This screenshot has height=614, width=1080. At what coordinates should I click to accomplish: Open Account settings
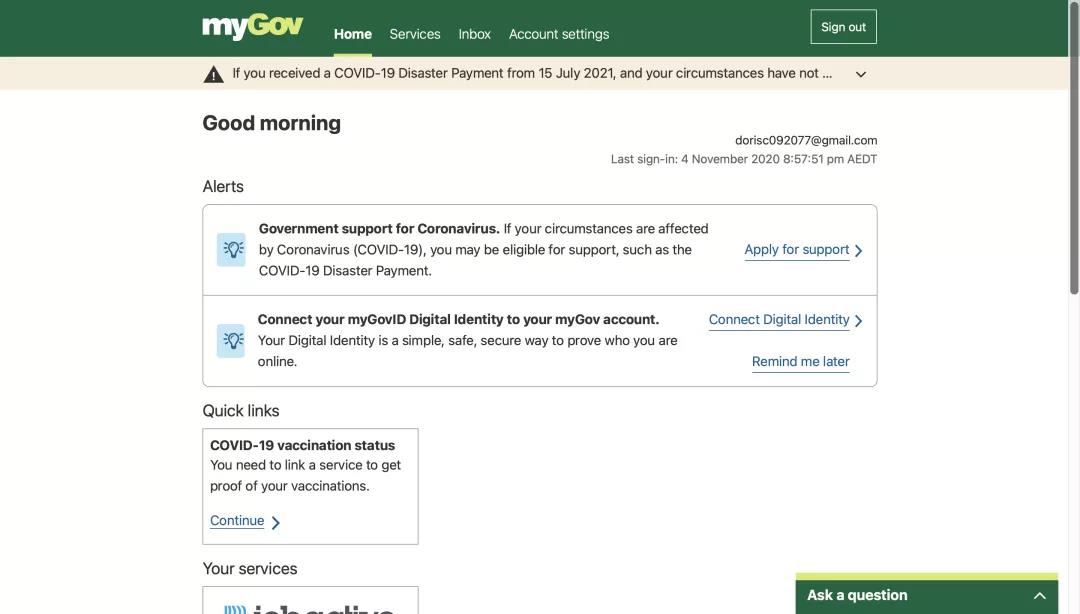(x=559, y=34)
